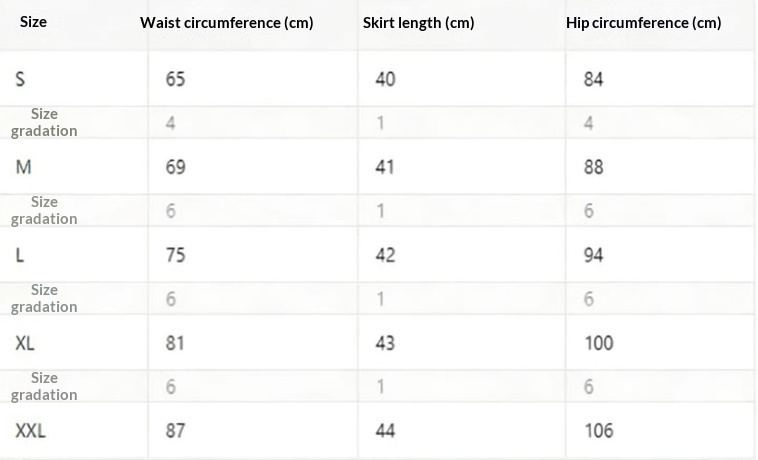This screenshot has height=460, width=758.
Task: Click the Size column header
Action: 33,21
